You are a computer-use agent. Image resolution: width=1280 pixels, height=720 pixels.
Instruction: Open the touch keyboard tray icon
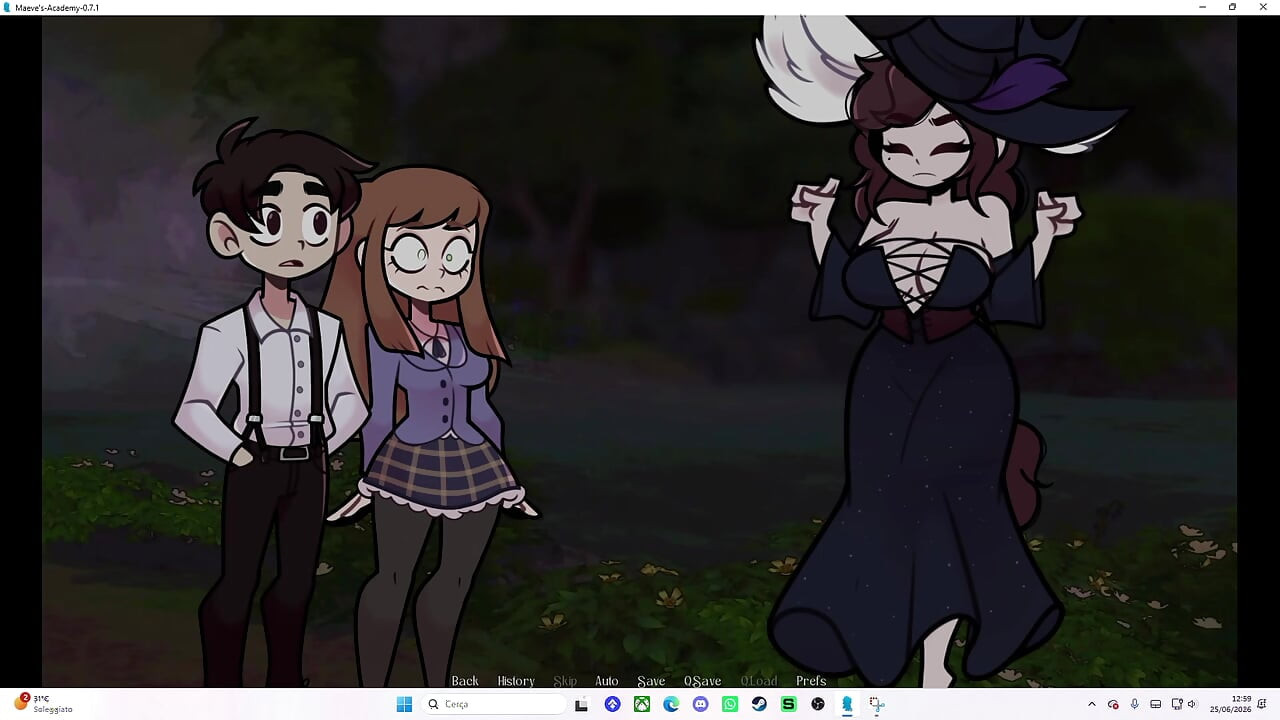click(1155, 704)
